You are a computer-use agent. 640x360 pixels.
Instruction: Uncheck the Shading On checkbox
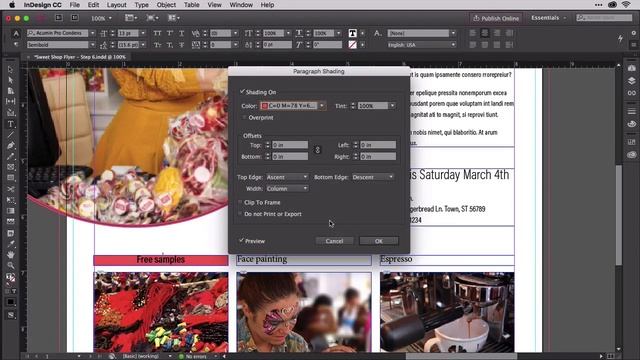(242, 91)
